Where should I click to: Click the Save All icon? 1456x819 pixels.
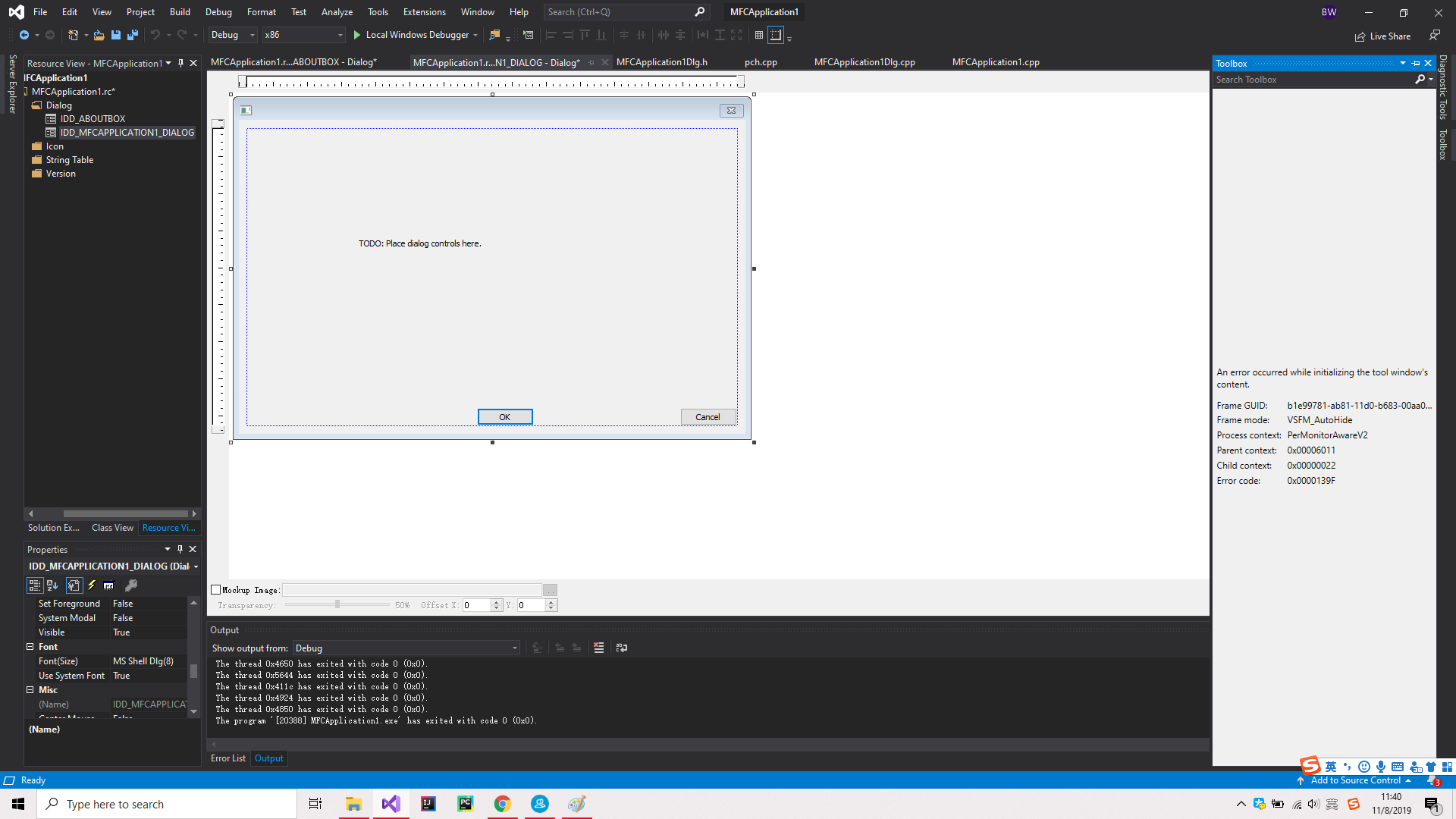click(133, 35)
